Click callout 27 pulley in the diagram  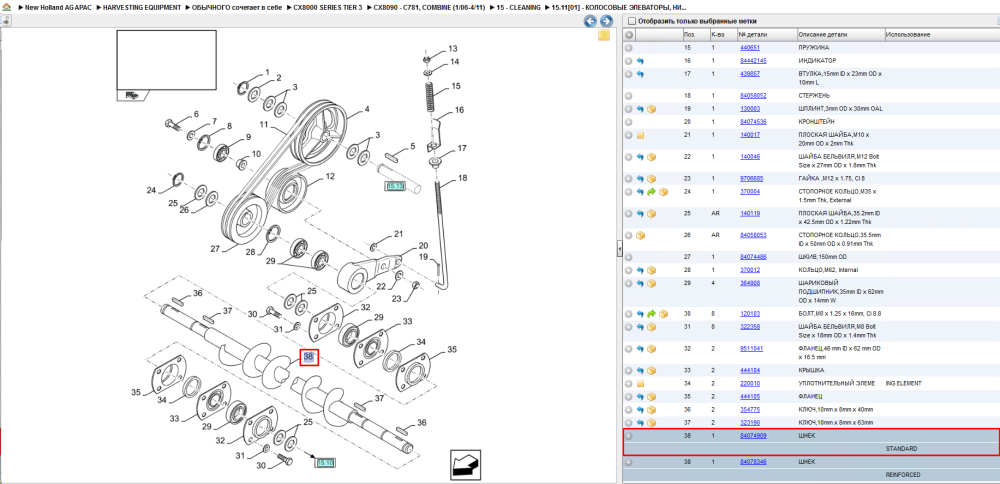pos(215,249)
